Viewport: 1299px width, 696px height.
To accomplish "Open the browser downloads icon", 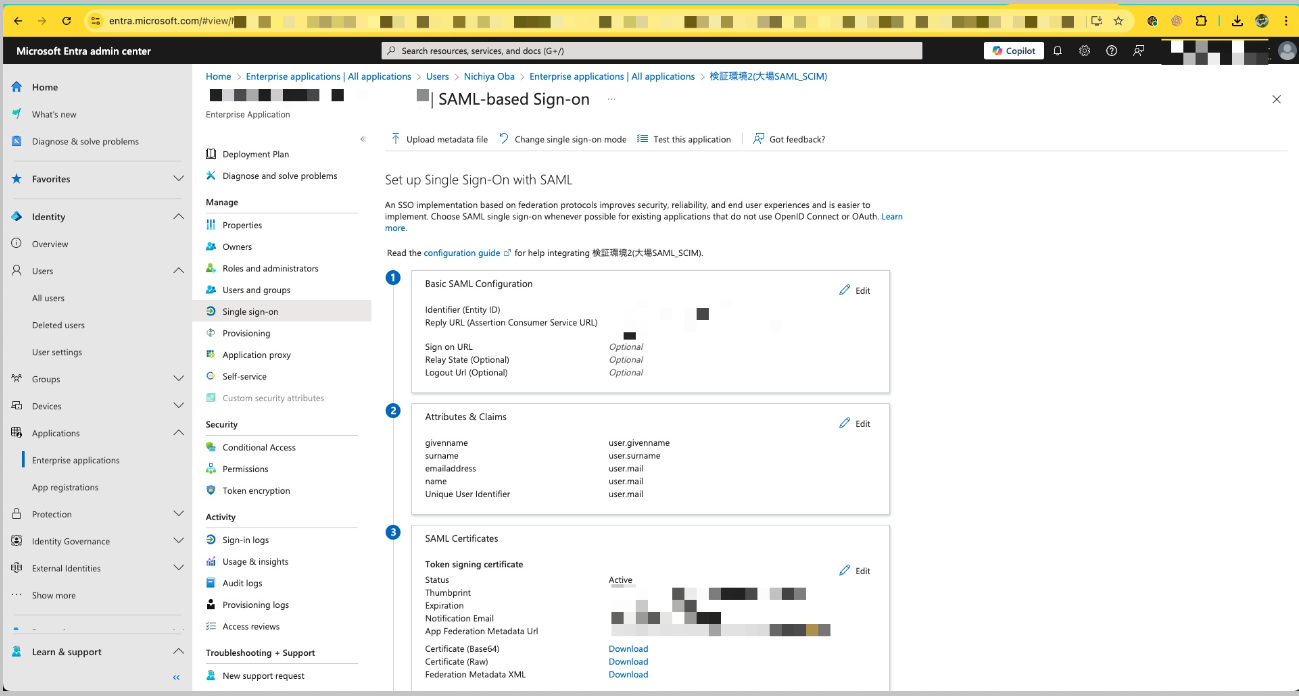I will click(x=1237, y=20).
